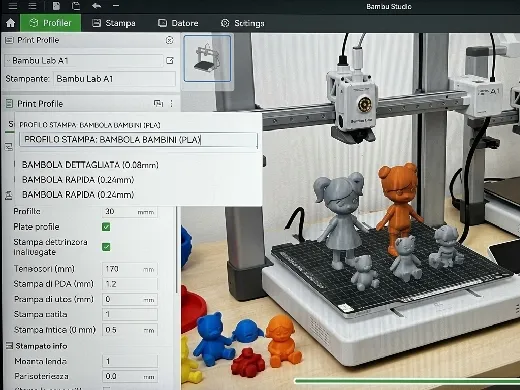Click the list icon beside the document icon
The height and width of the screenshot is (390, 520).
click(x=32, y=6)
